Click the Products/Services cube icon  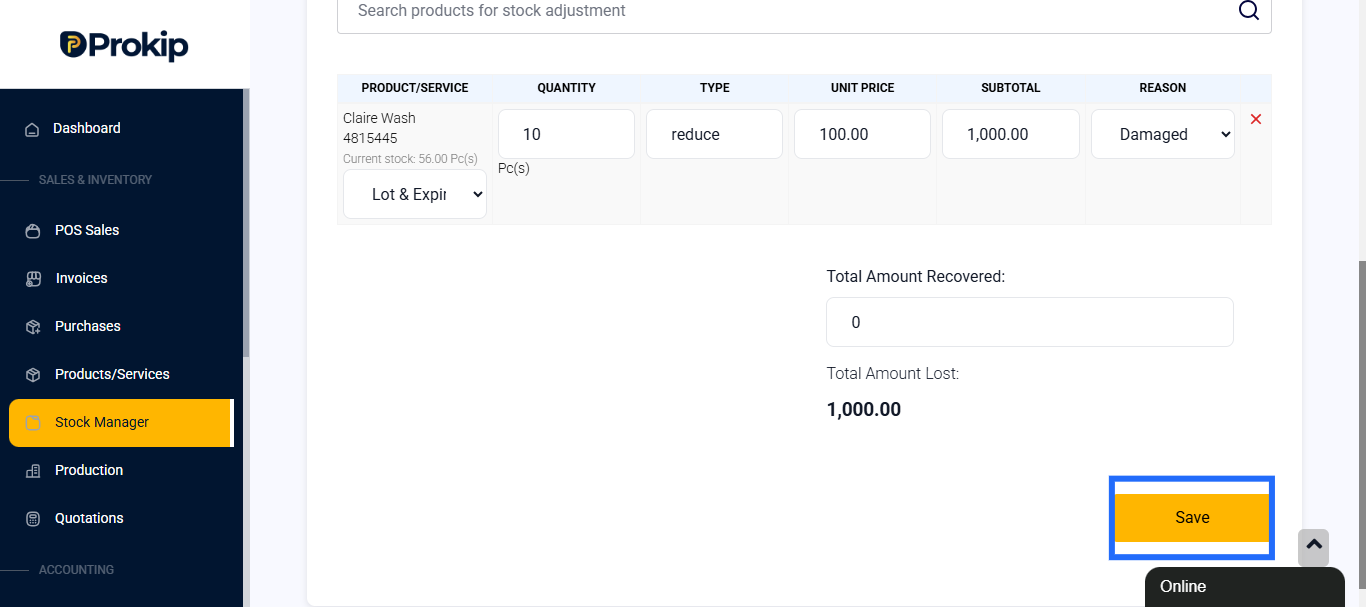(x=33, y=375)
